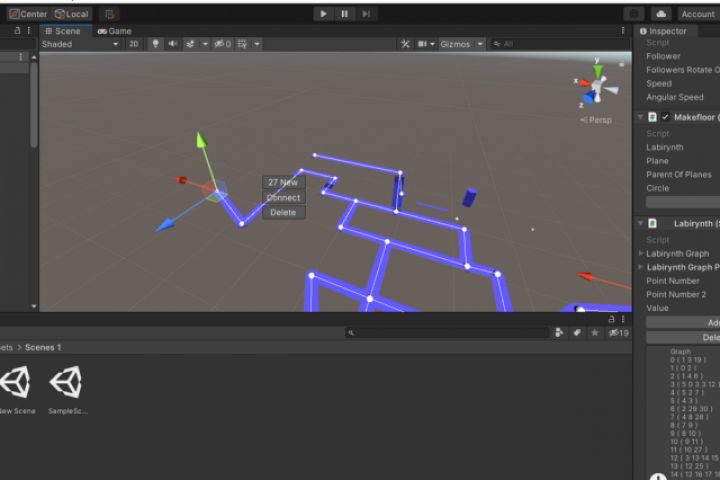Screen dimensions: 720x480
Task: Expand the Labirynth Graph property
Action: click(x=641, y=253)
